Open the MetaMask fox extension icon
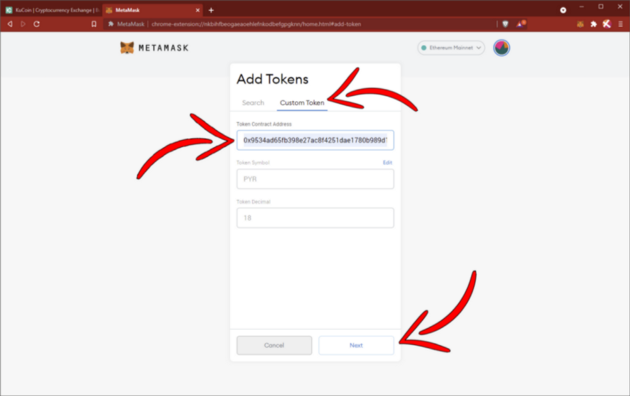This screenshot has height=396, width=630. point(580,24)
